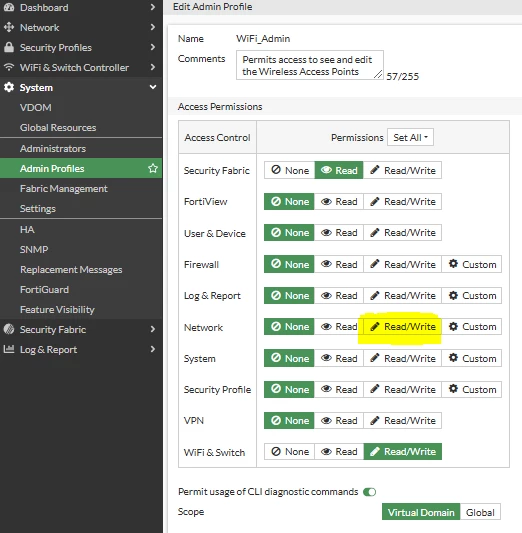Choose Custom for Firewall permission
This screenshot has width=522, height=533.
472,264
